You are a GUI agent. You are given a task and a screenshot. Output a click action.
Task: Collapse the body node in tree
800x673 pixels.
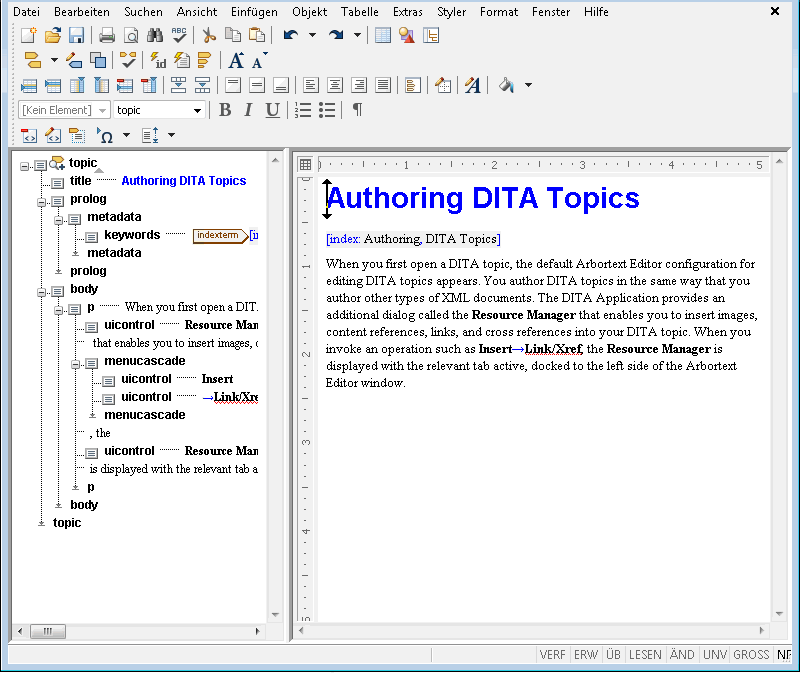click(41, 292)
